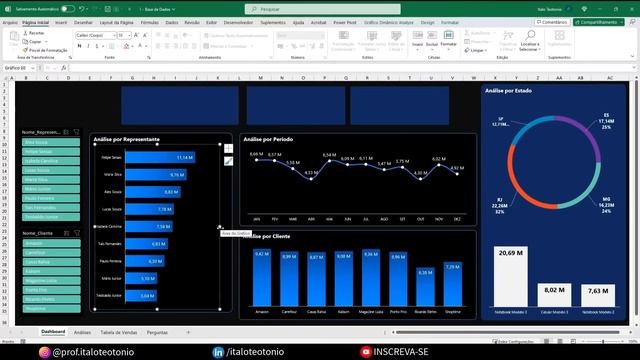Click the page layout view icon in status bar
This screenshot has width=640, height=360.
pos(560,341)
